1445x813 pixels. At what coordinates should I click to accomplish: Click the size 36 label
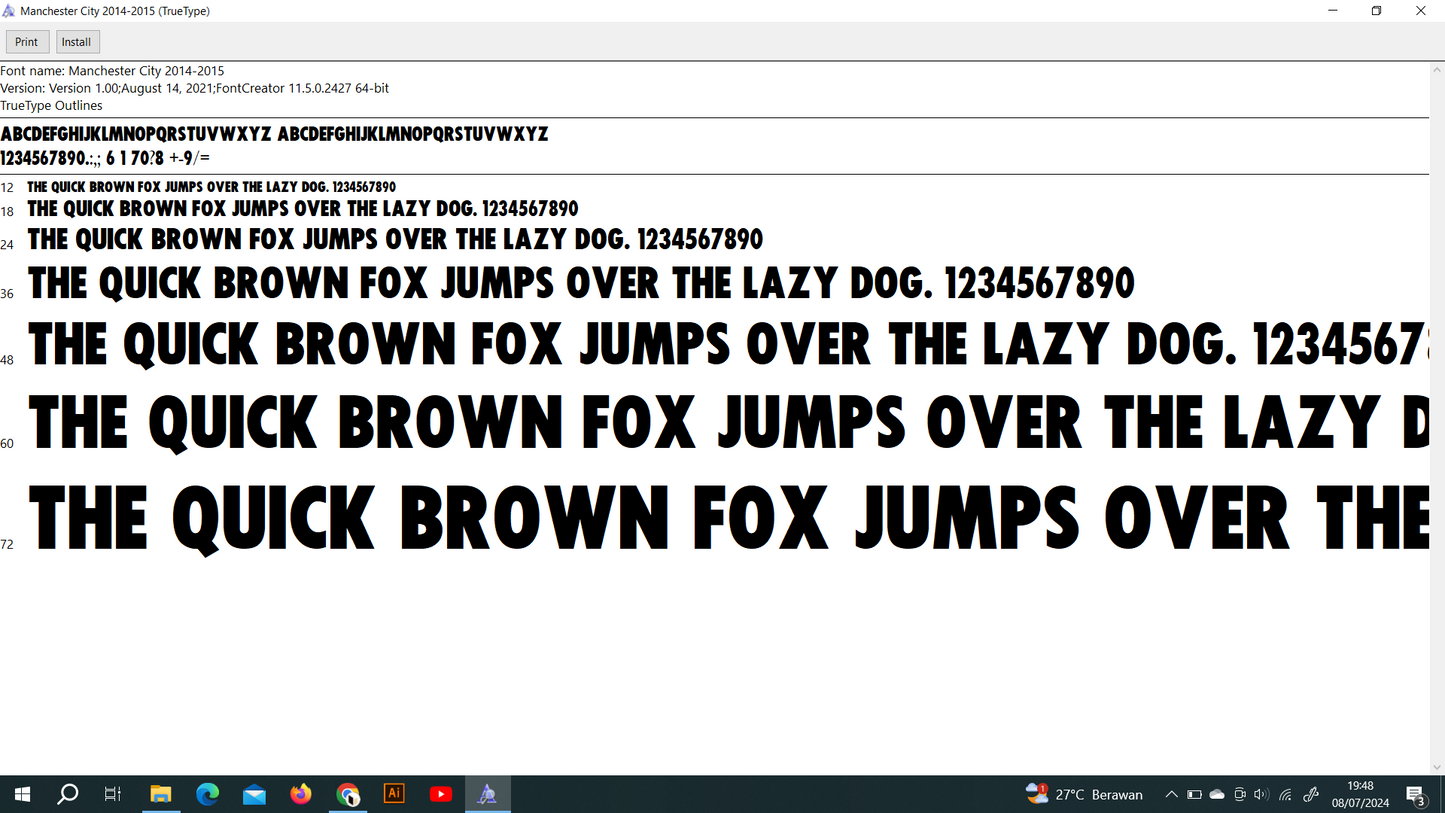click(x=7, y=293)
